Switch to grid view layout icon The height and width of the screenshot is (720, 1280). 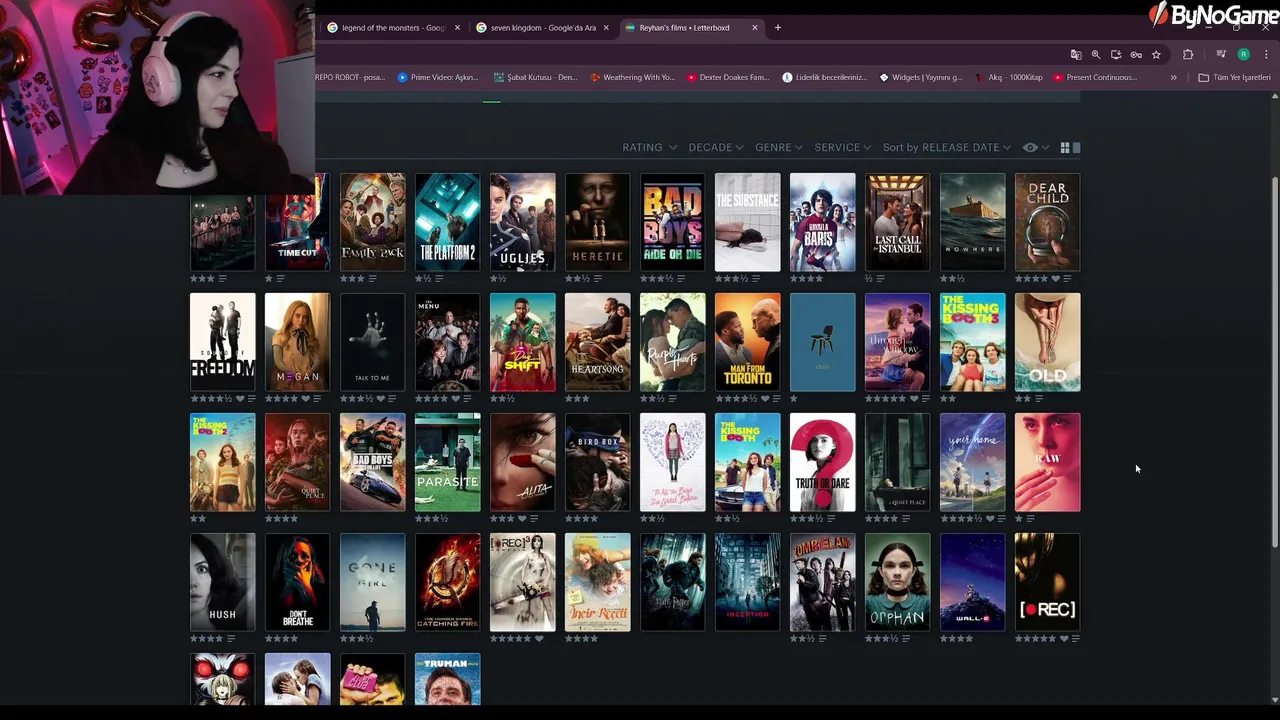click(1065, 147)
